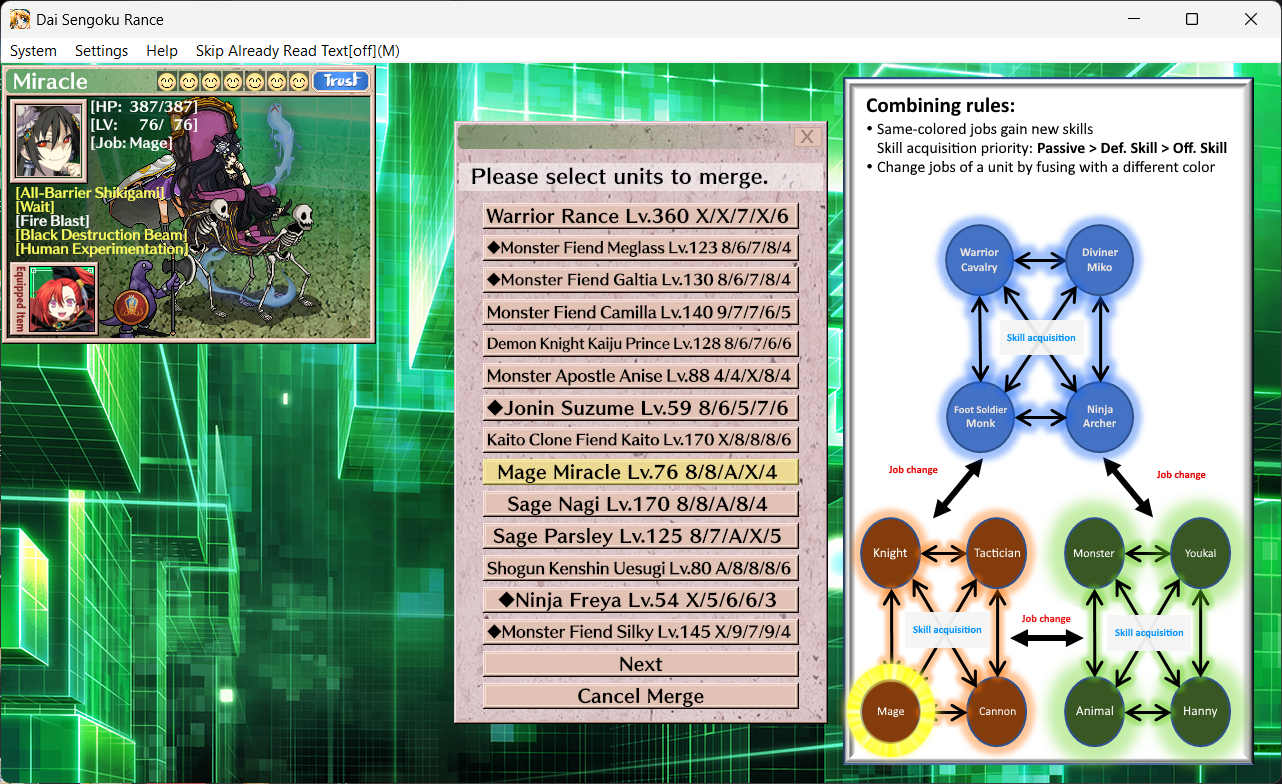Select Monster Fiend Camilla Lv.140
1282x784 pixels.
tap(640, 312)
